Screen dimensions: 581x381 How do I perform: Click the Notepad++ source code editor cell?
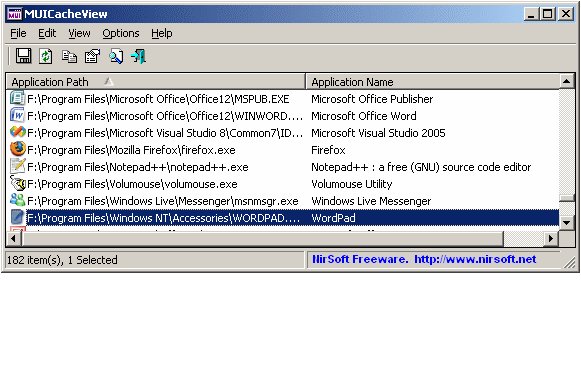[421, 167]
